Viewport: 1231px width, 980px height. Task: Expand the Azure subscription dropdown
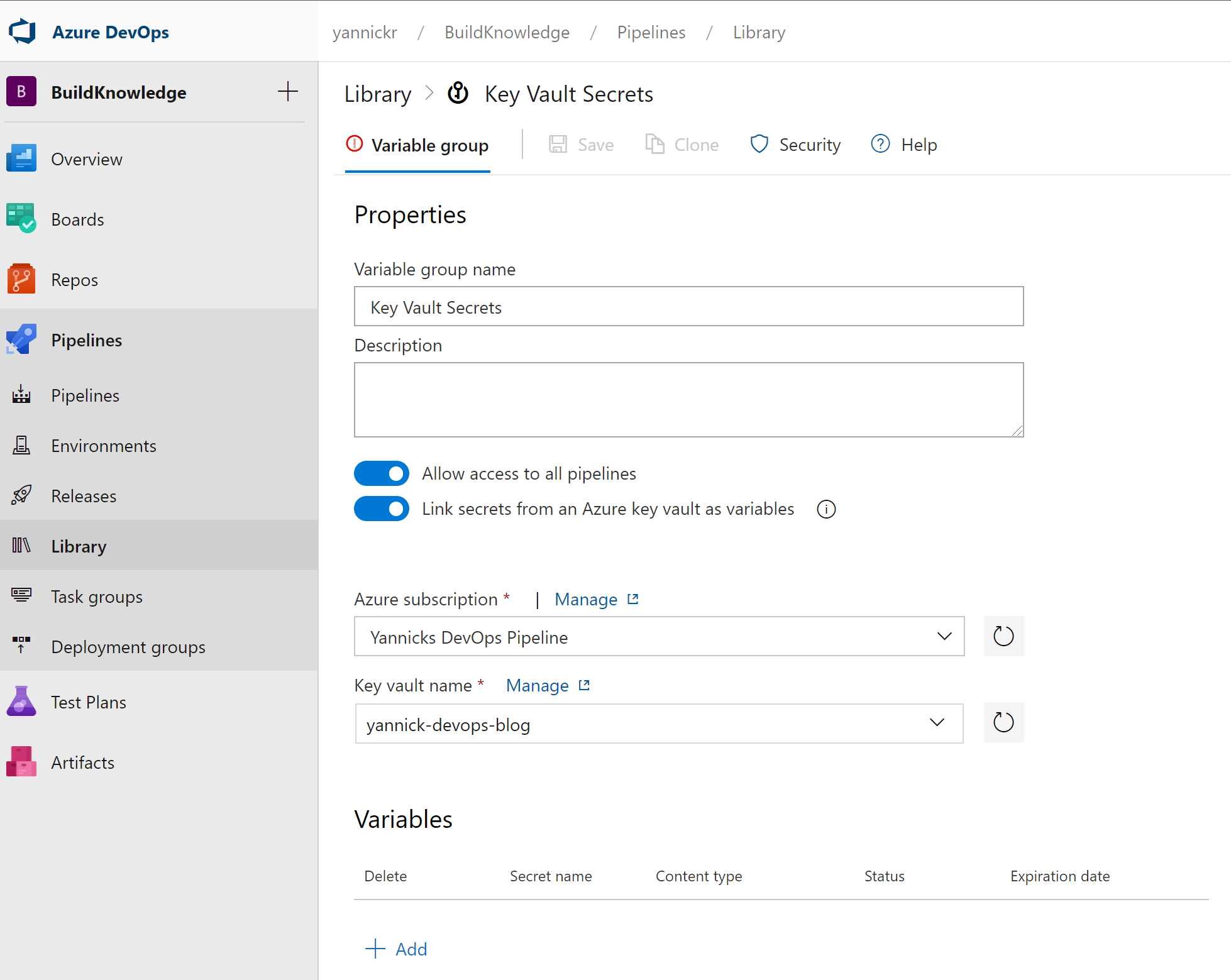pyautogui.click(x=944, y=636)
